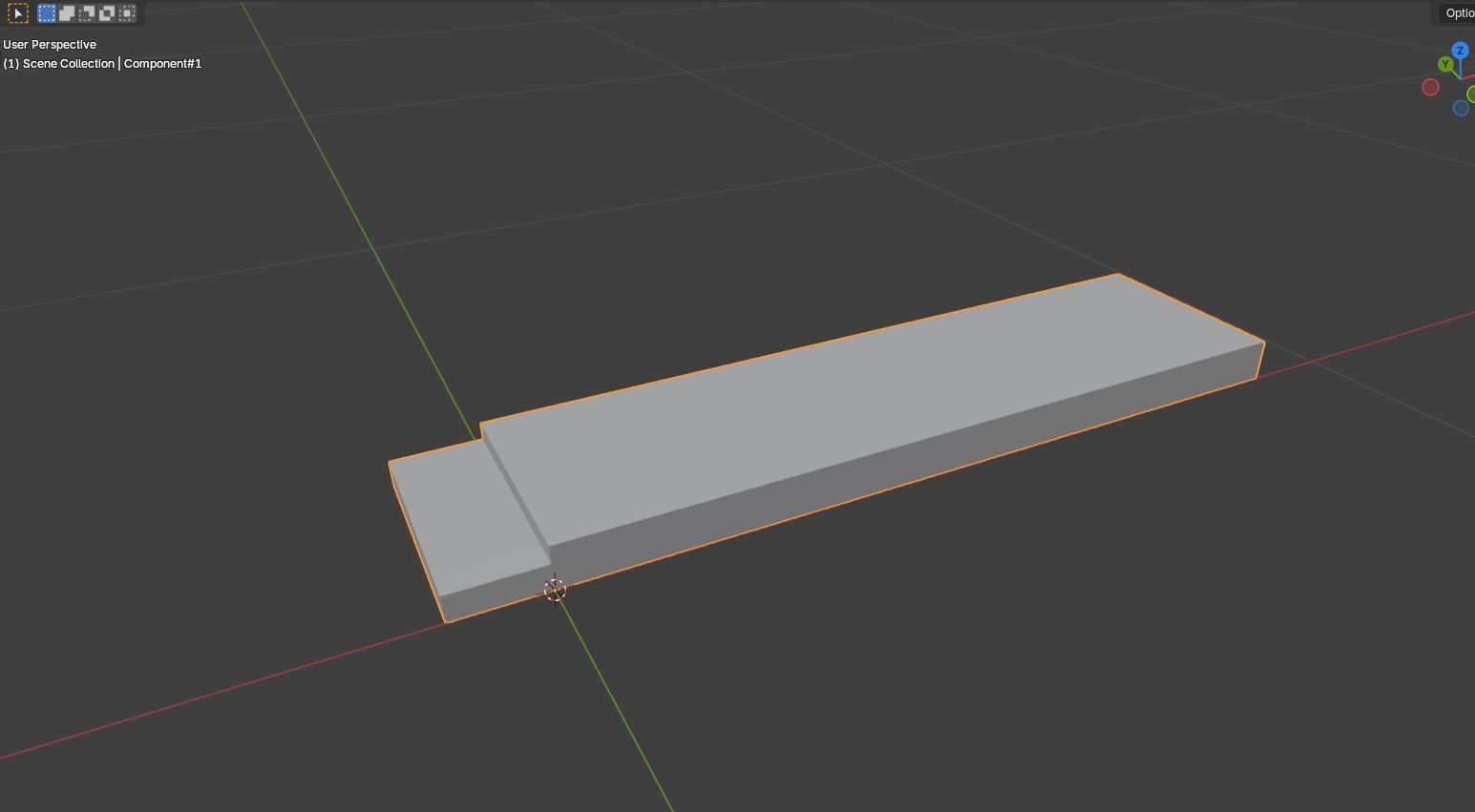Snap view to the Z axis
This screenshot has width=1475, height=812.
(x=1460, y=51)
